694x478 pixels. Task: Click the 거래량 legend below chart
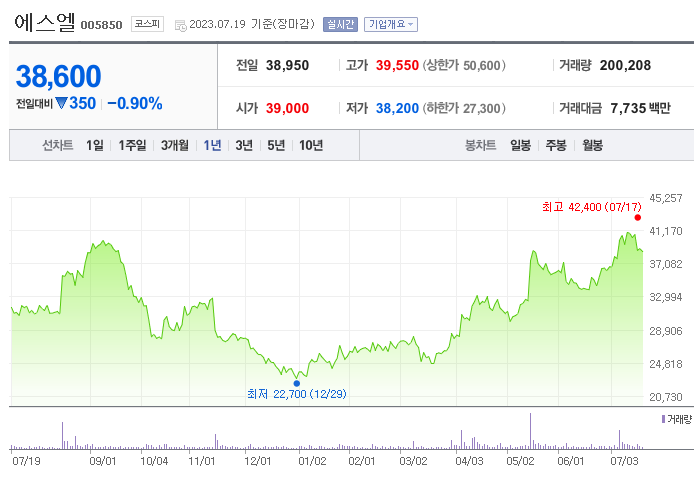pyautogui.click(x=676, y=419)
